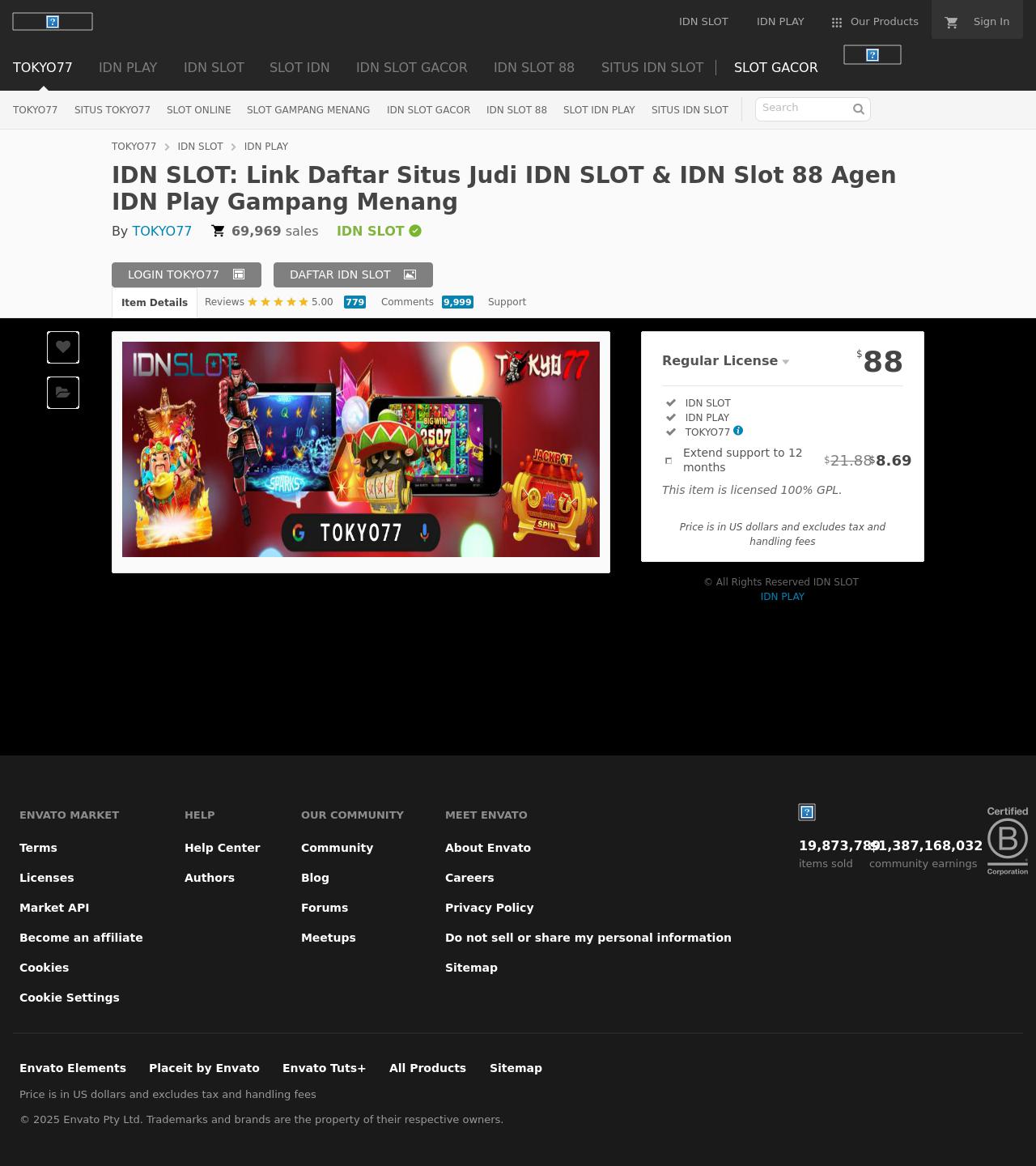
Task: Click Sign In link in header
Action: [x=991, y=22]
